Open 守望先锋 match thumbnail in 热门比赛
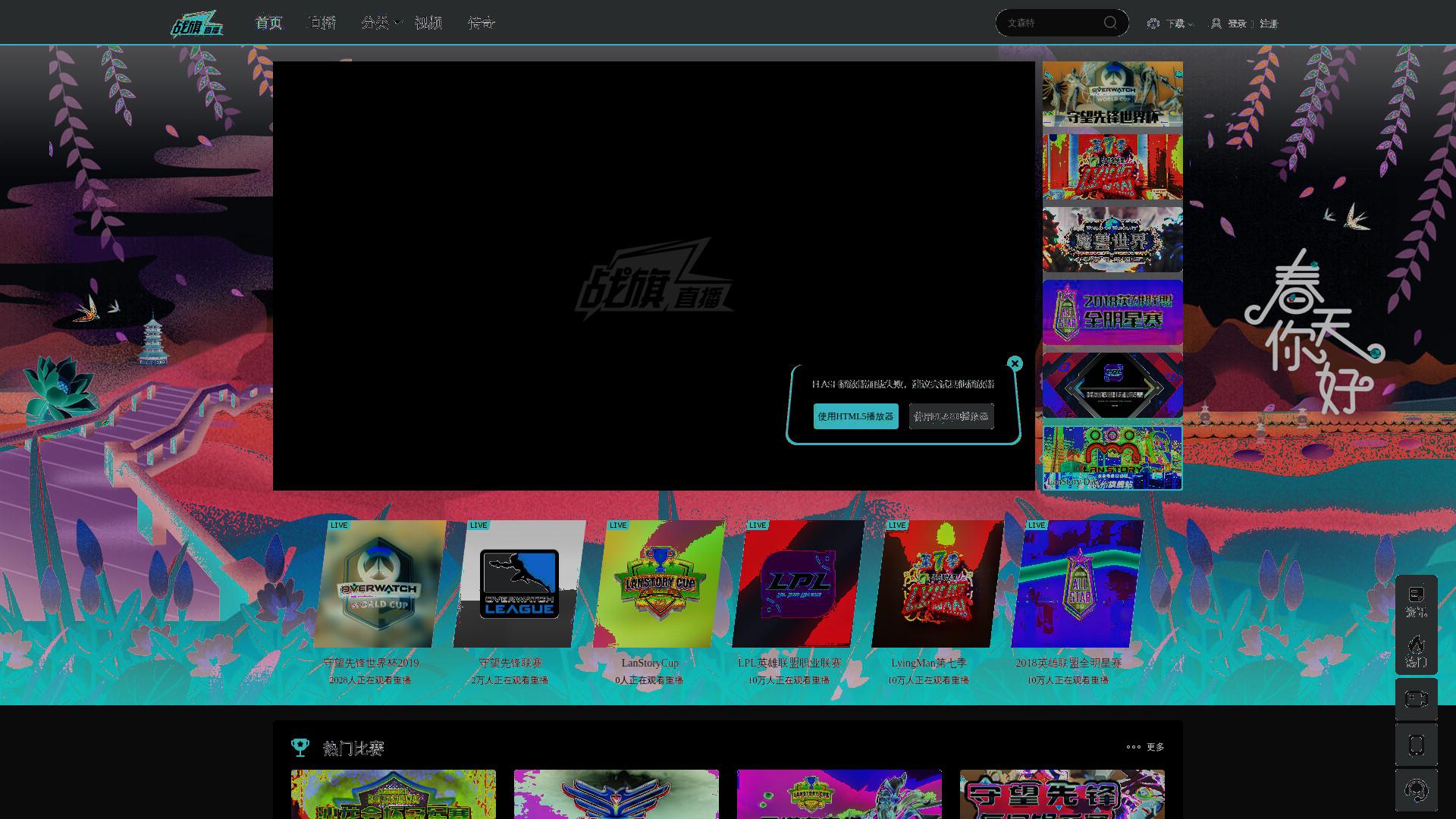The width and height of the screenshot is (1456, 819). tap(1062, 794)
